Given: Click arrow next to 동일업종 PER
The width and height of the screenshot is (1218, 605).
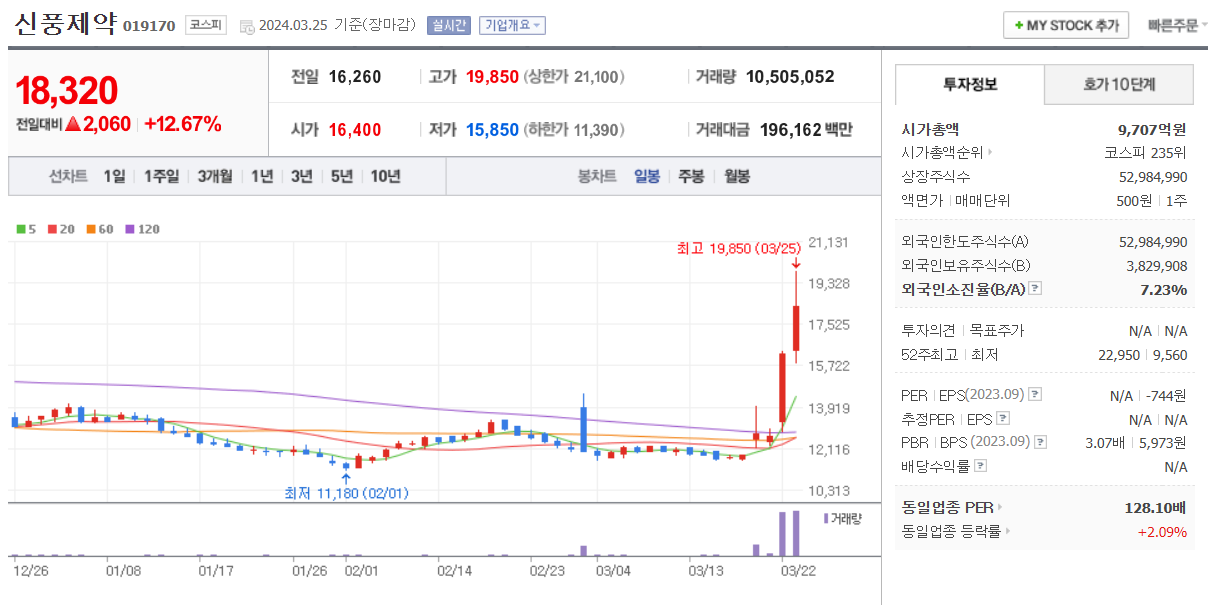Looking at the screenshot, I should 1000,508.
